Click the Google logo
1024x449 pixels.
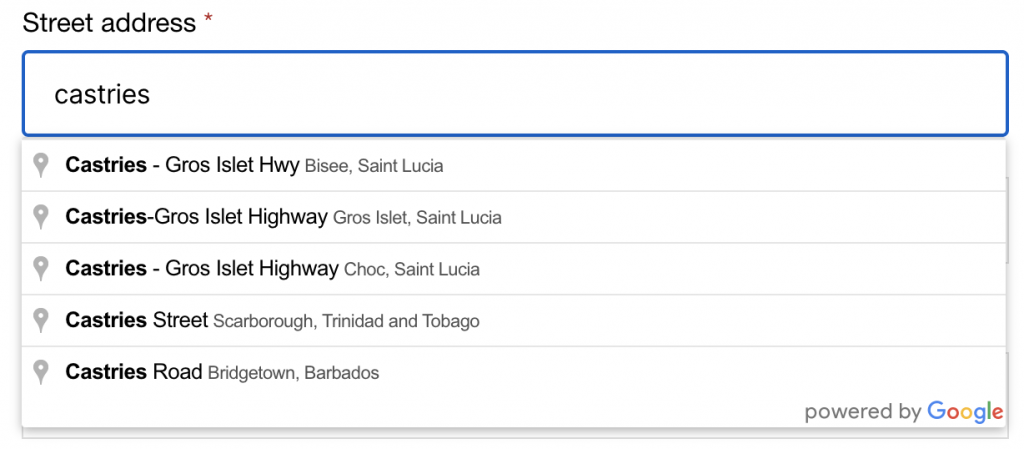click(965, 411)
